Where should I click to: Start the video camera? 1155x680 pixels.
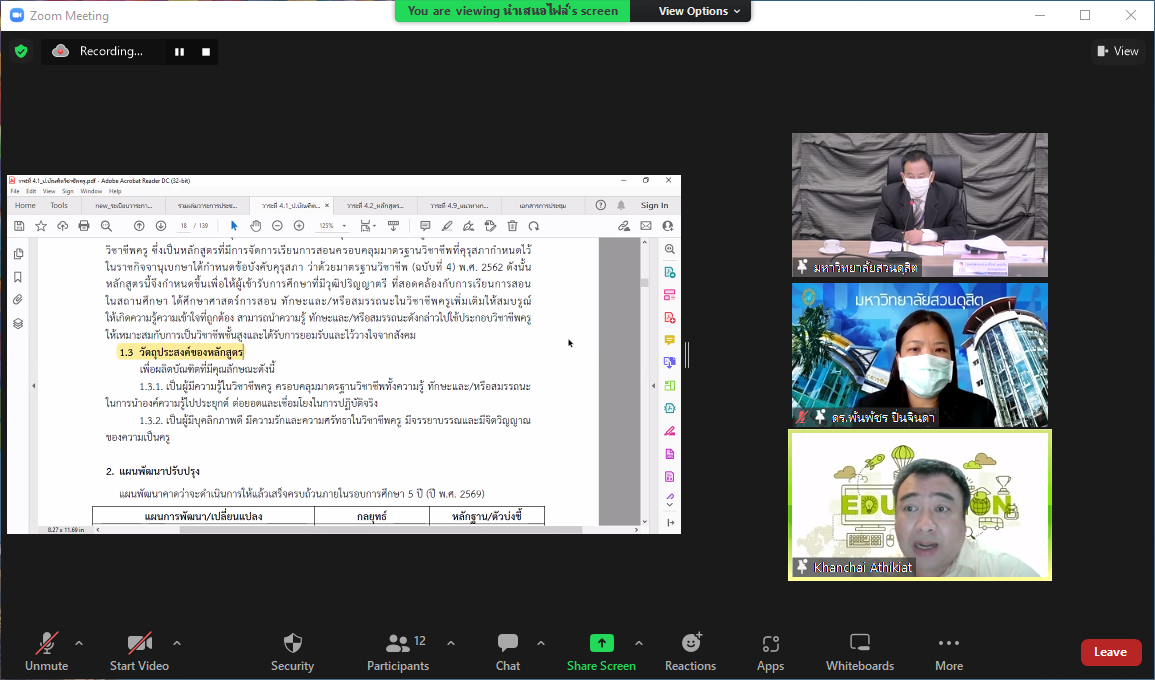139,643
